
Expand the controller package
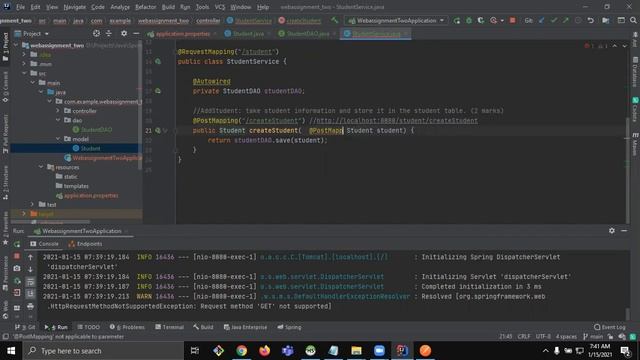pos(58,111)
